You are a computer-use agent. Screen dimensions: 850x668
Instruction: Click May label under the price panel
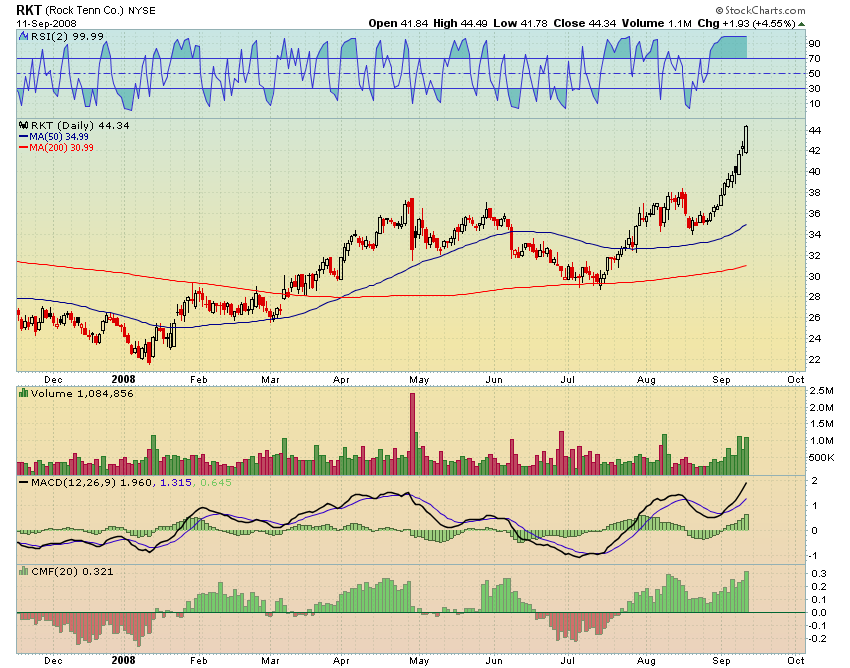[x=419, y=380]
